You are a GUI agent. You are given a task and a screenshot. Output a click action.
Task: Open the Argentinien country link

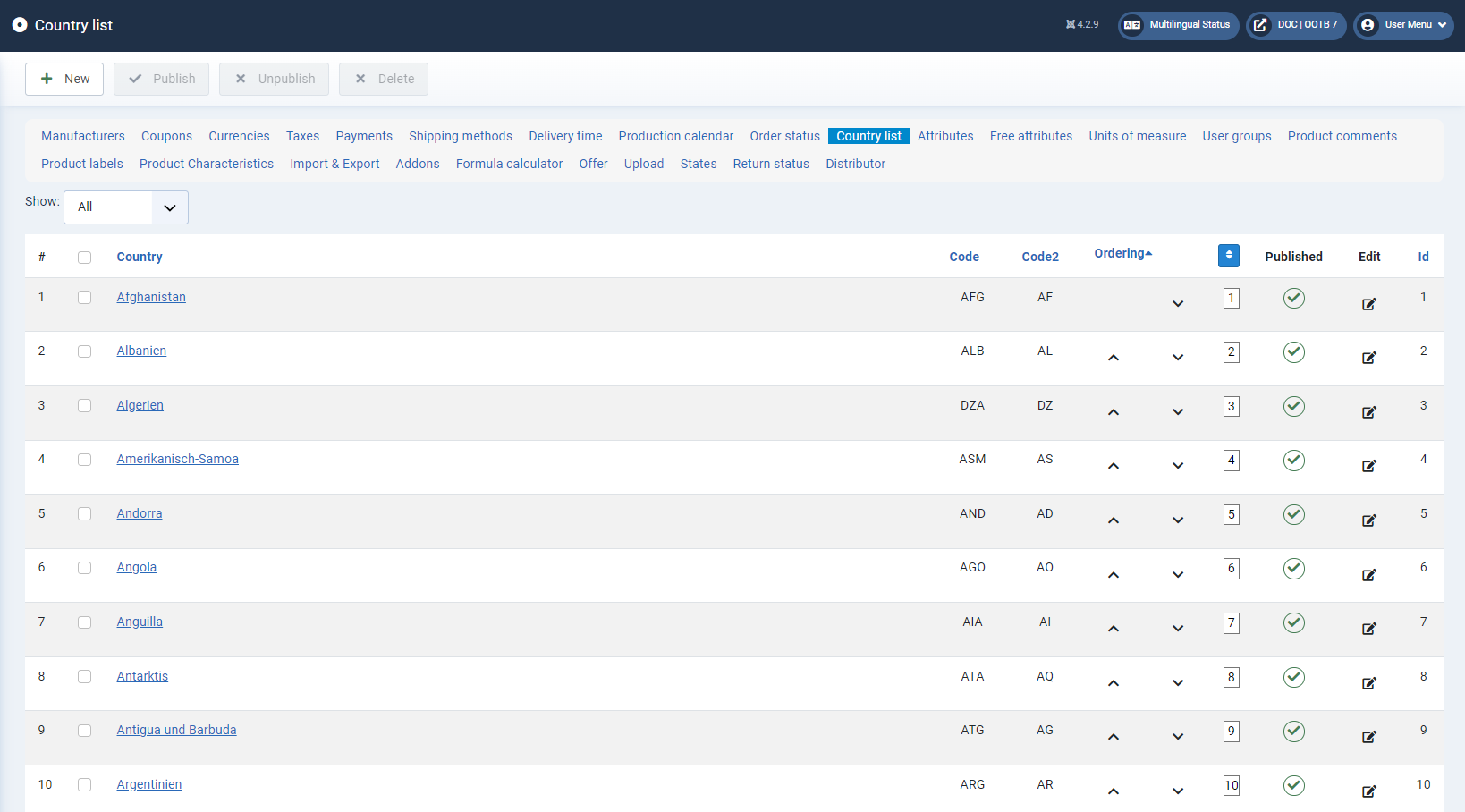pos(148,784)
